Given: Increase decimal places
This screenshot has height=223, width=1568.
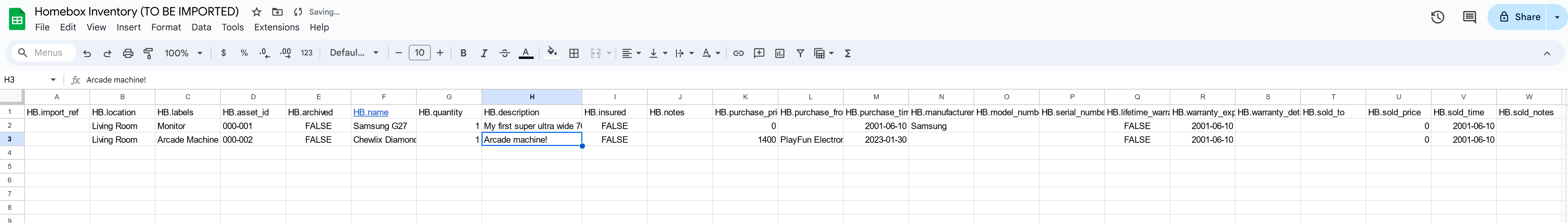Looking at the screenshot, I should 285,54.
